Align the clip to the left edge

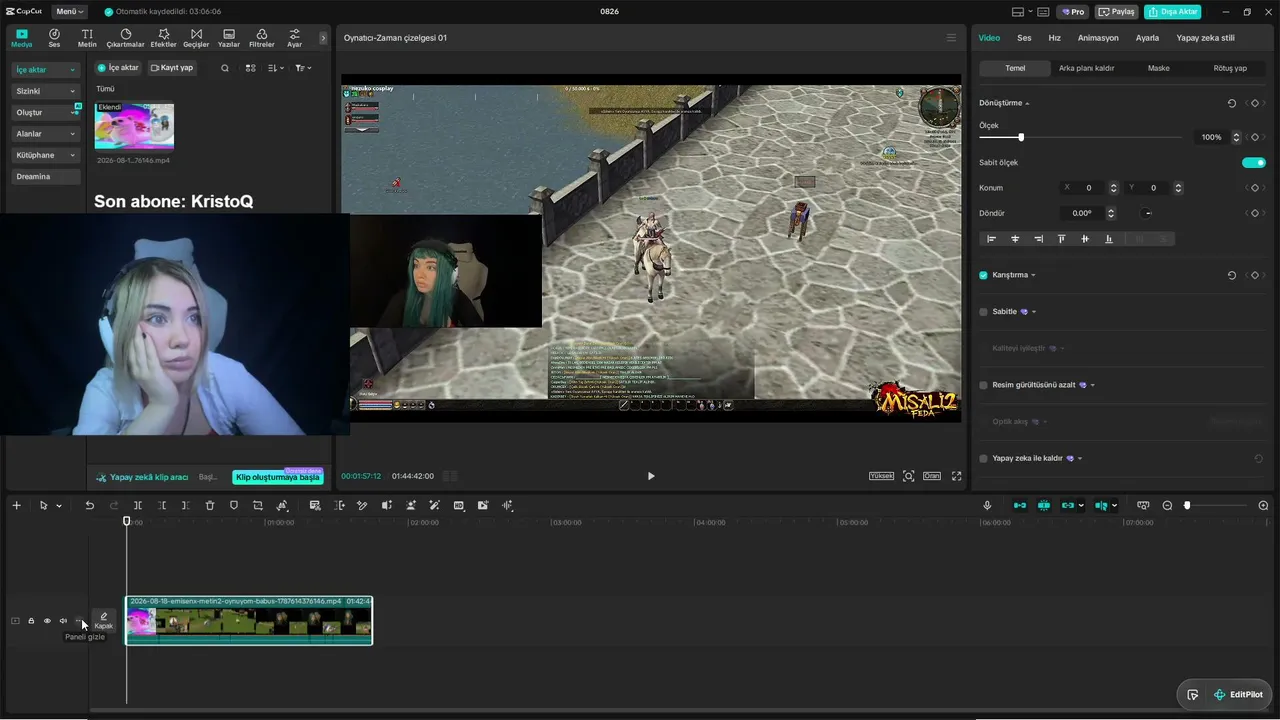tap(992, 239)
